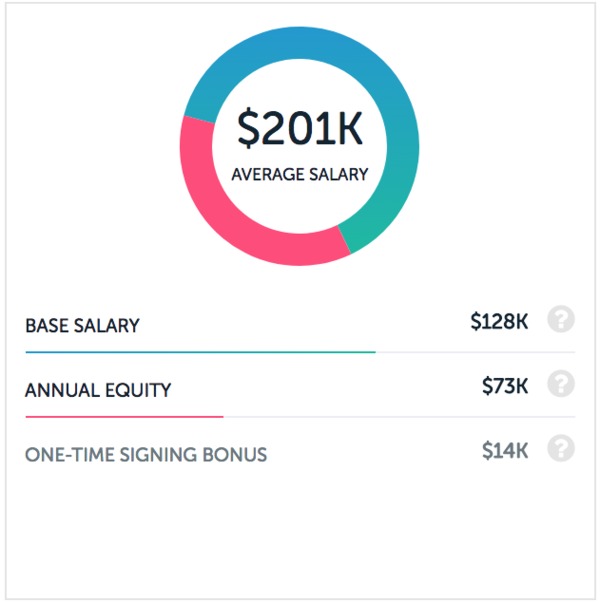Image resolution: width=600 pixels, height=603 pixels.
Task: Click the blue-green Base Salary progress bar
Action: click(x=201, y=352)
